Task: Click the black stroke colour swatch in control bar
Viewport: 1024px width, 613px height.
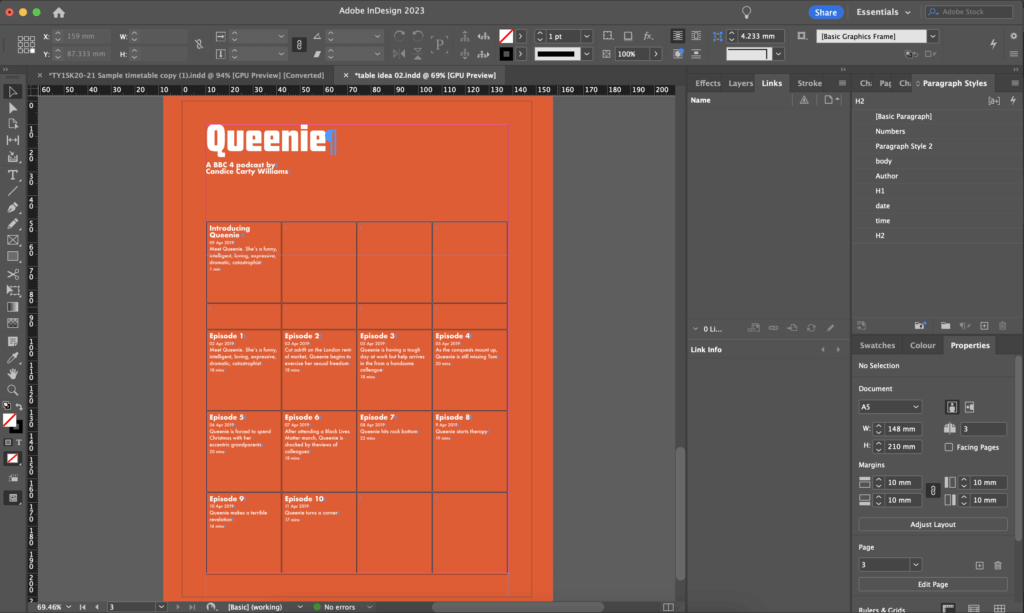Action: (x=505, y=54)
